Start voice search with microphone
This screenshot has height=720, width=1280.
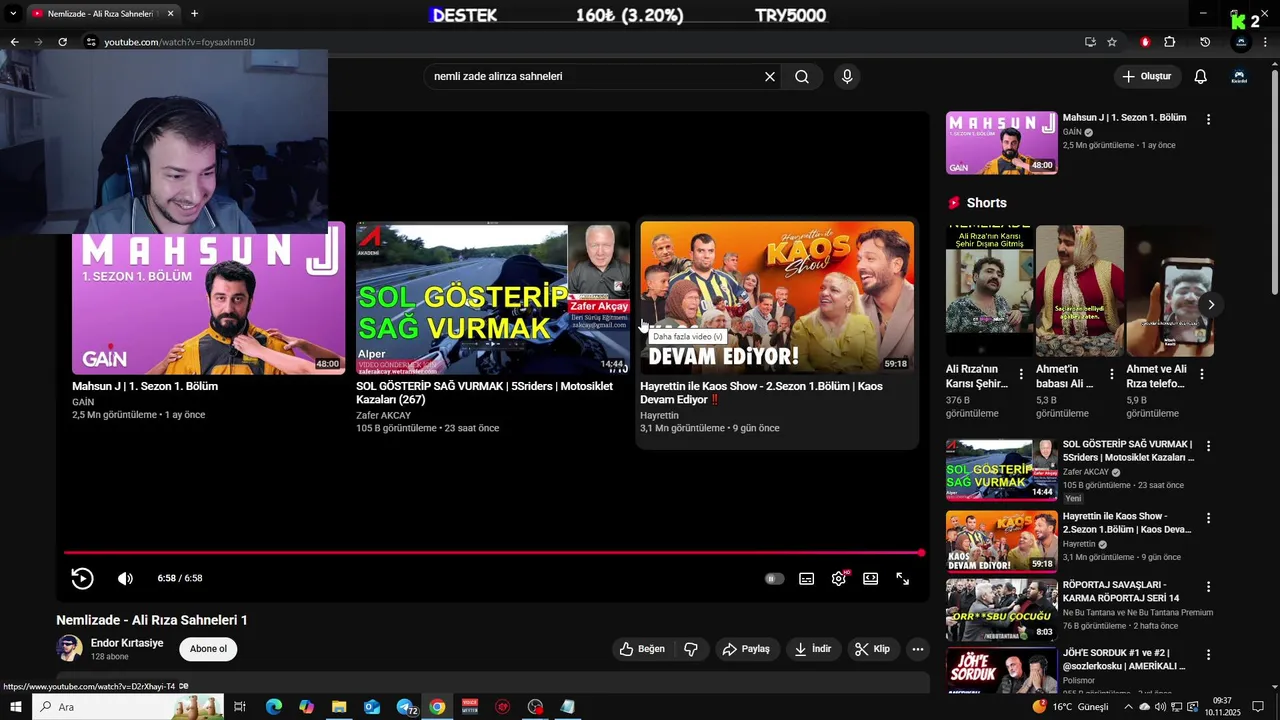pyautogui.click(x=847, y=76)
